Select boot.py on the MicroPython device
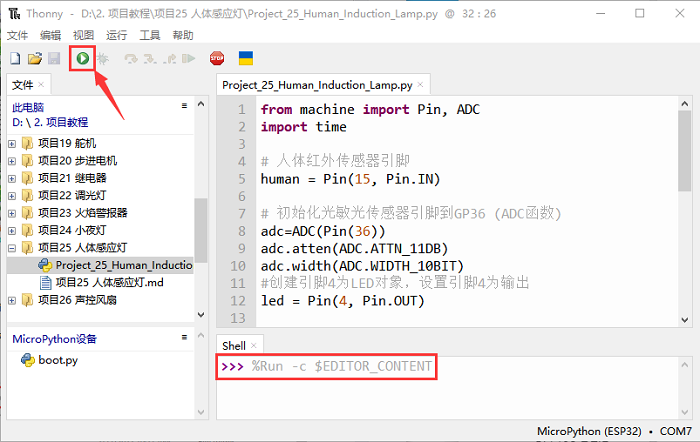Viewport: 700px width, 442px height. (57, 360)
